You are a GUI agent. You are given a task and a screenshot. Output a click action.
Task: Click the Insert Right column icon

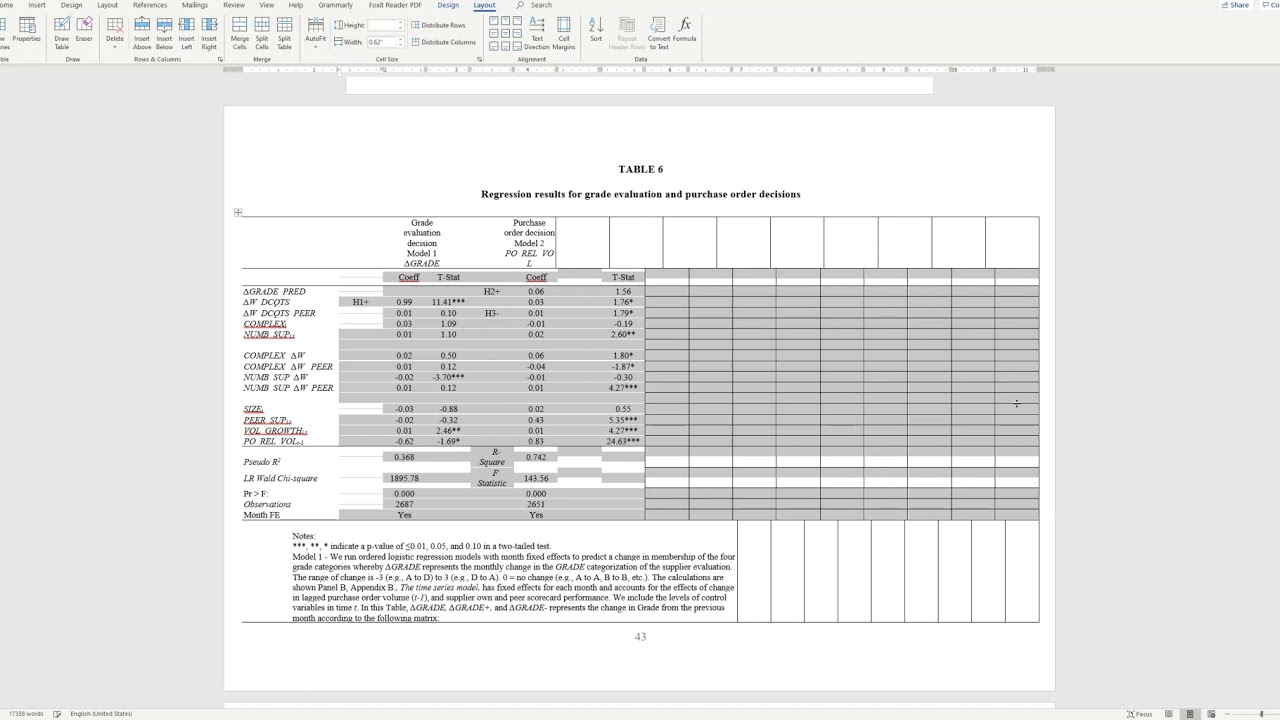[x=209, y=32]
